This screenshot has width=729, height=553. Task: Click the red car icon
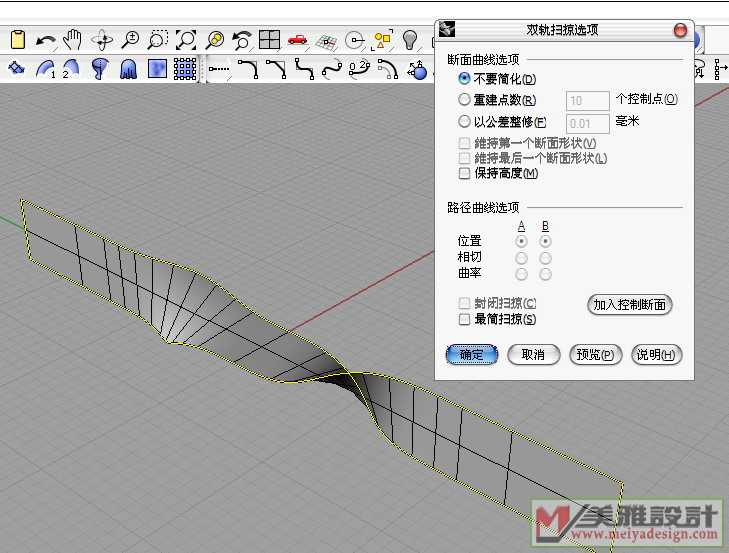pyautogui.click(x=298, y=40)
